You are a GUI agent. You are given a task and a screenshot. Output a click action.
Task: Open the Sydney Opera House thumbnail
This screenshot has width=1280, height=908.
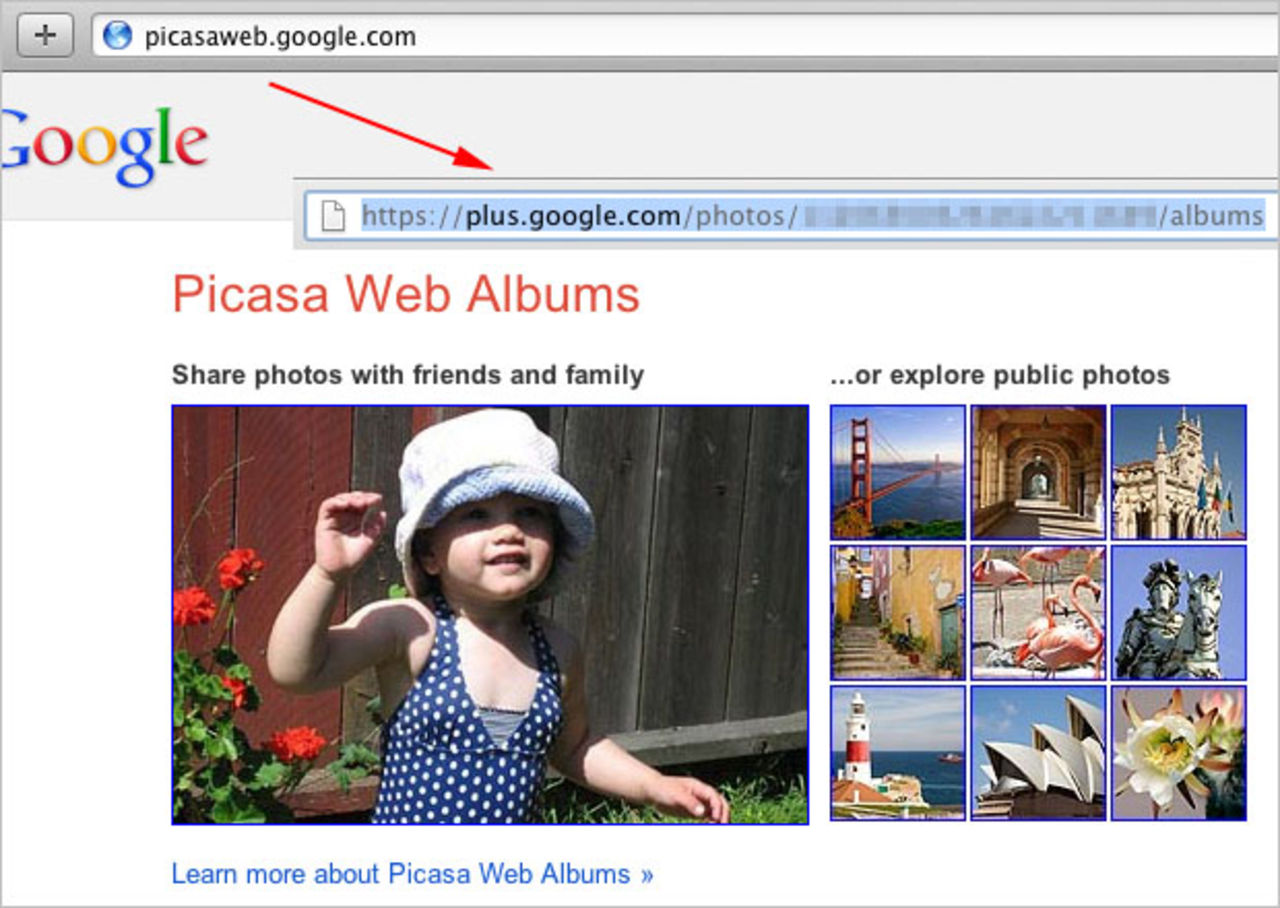1037,753
